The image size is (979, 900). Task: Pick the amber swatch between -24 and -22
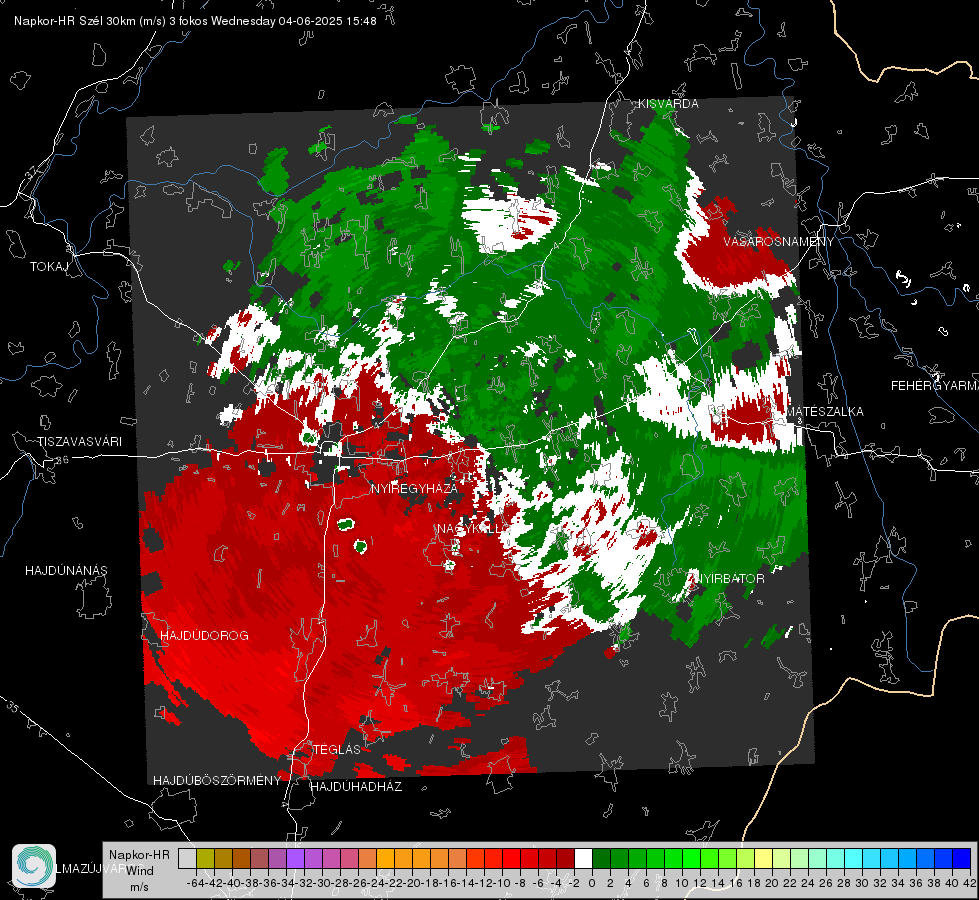(x=385, y=858)
